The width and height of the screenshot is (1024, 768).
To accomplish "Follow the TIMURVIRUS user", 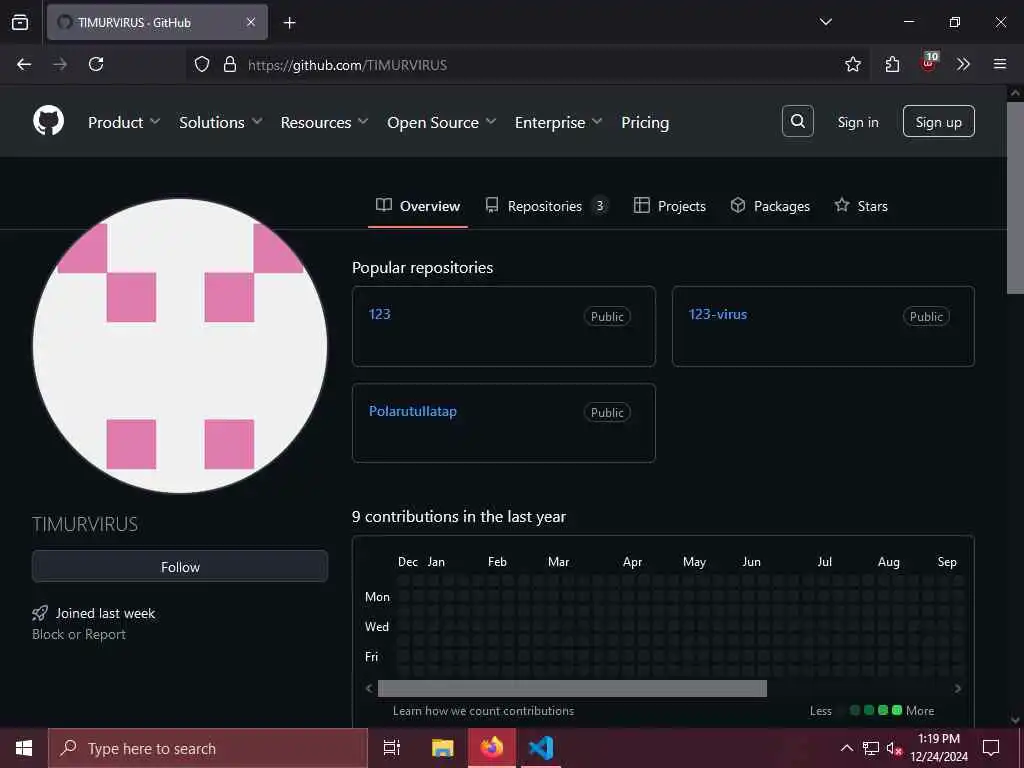I will pos(180,566).
